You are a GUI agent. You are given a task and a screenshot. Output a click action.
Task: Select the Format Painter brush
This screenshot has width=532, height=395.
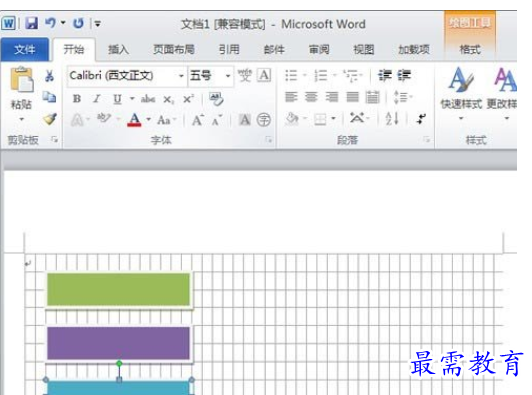[x=50, y=119]
